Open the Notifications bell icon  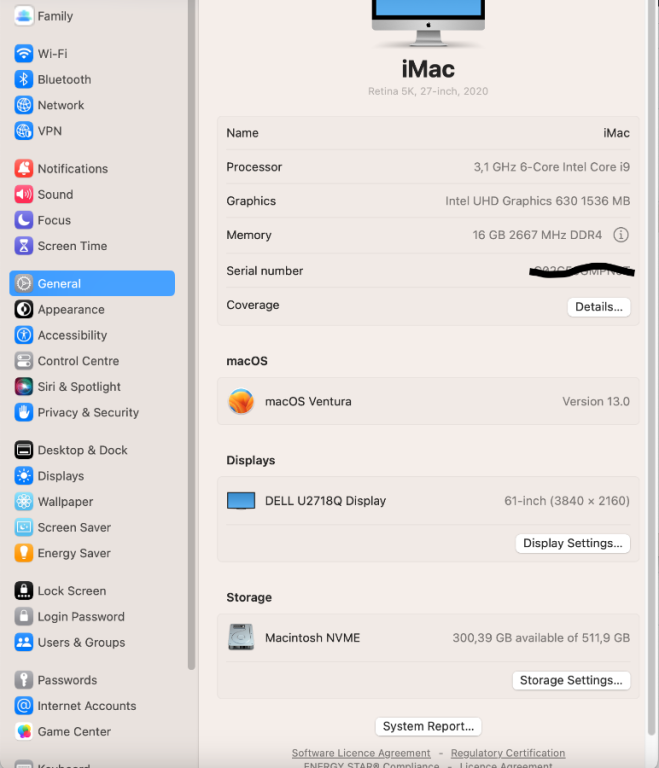[24, 169]
